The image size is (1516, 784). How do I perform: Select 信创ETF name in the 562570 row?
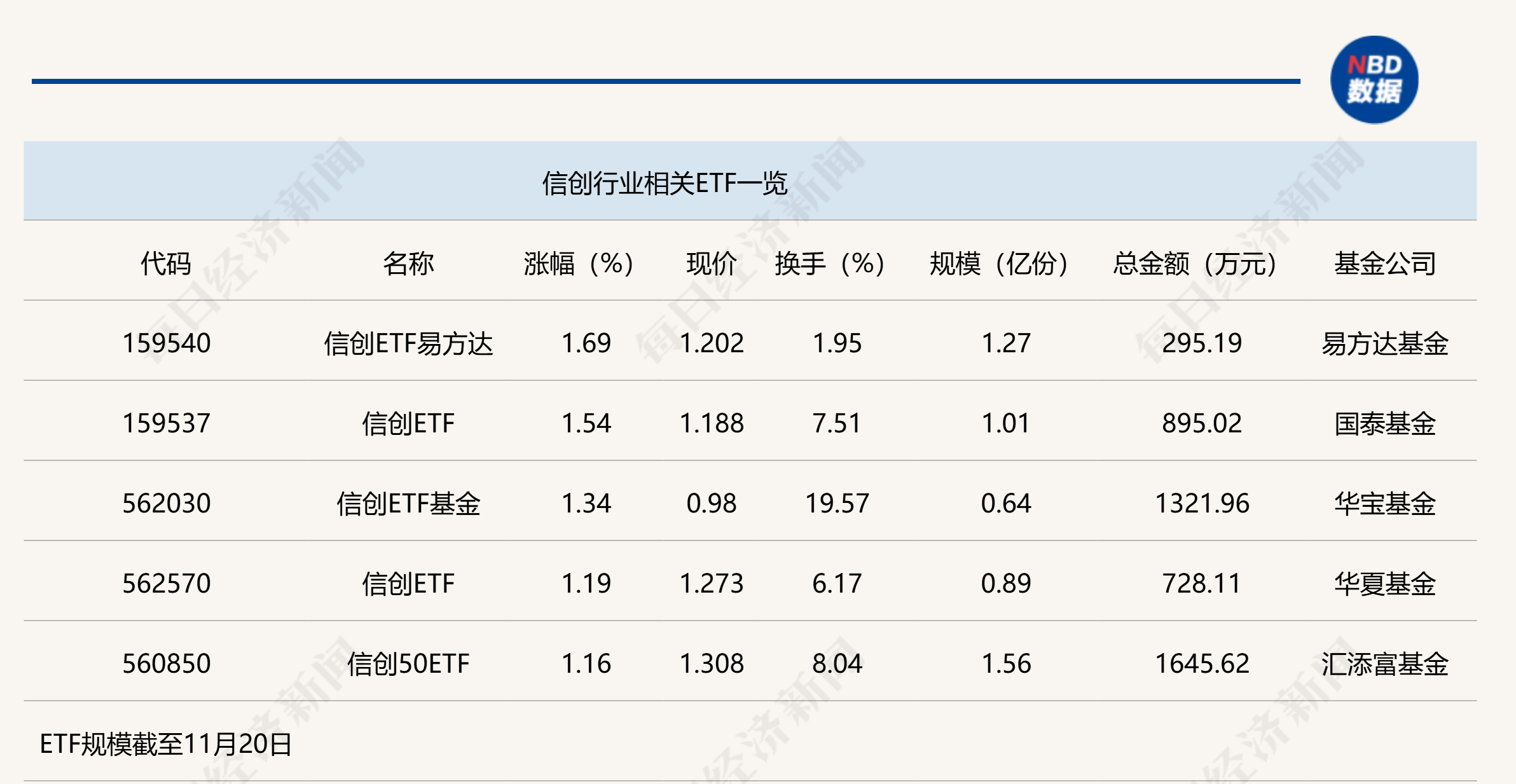[408, 584]
